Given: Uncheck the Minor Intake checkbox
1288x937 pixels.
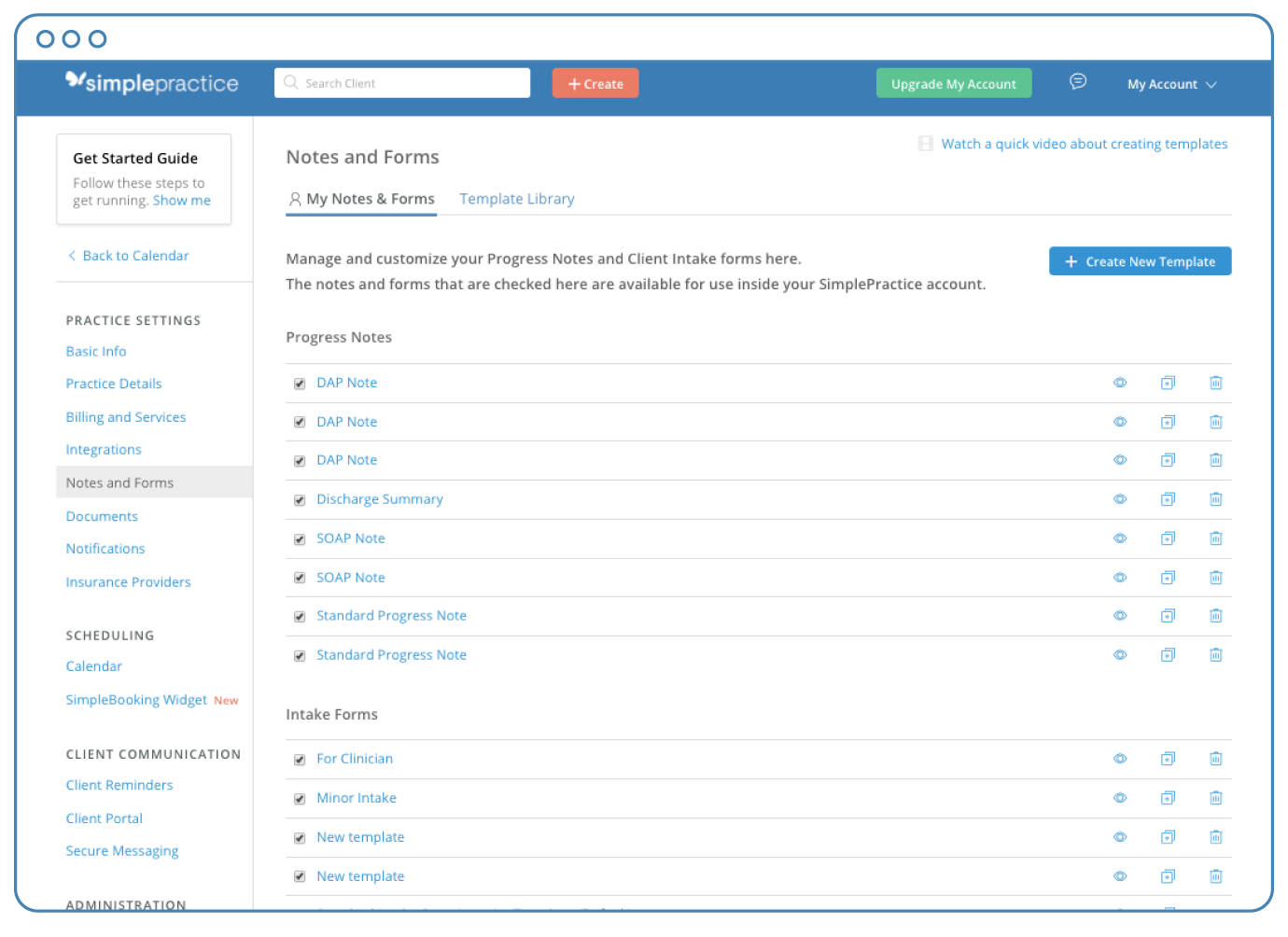Looking at the screenshot, I should click(300, 799).
